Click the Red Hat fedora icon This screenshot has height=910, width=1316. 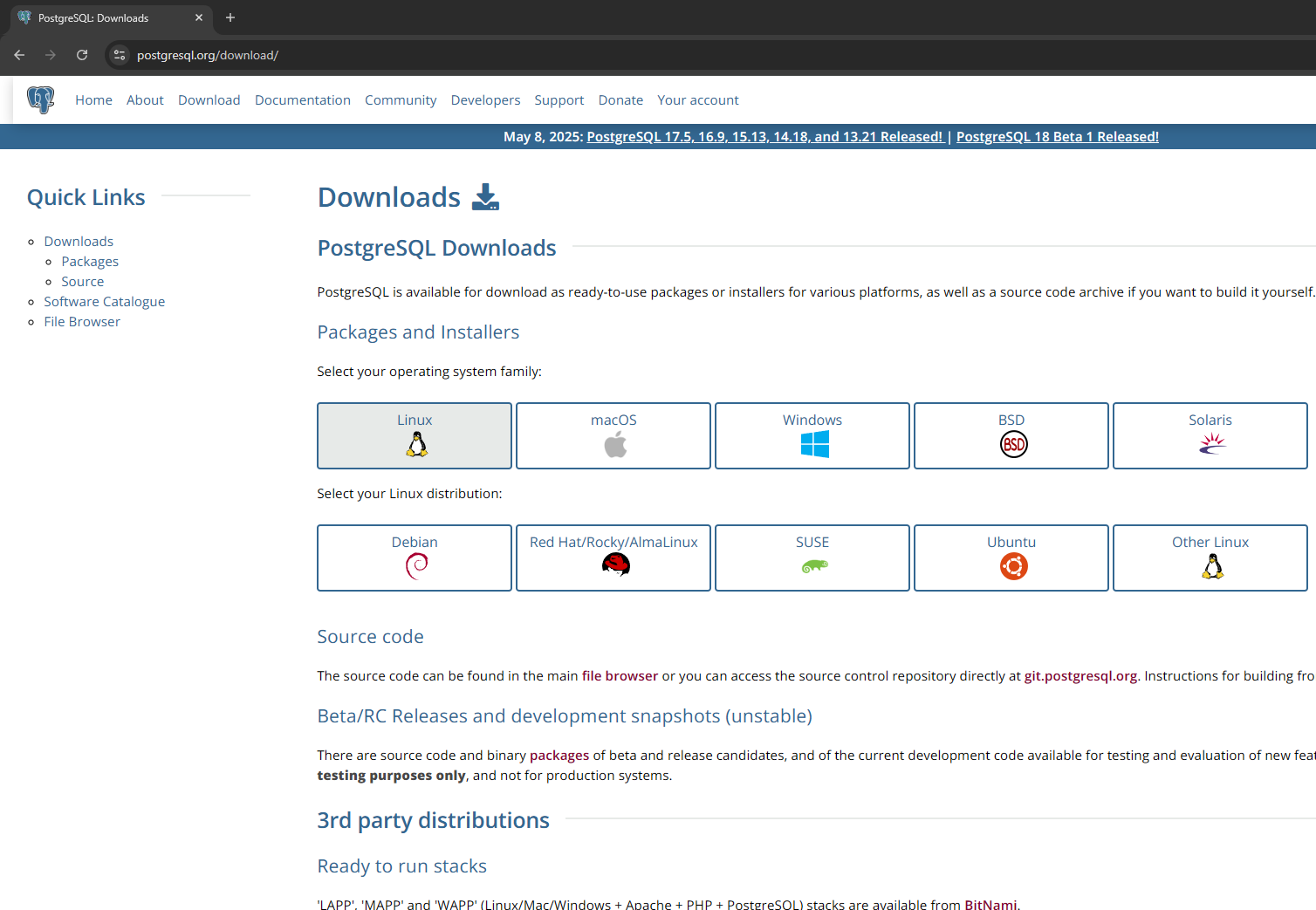[x=615, y=565]
